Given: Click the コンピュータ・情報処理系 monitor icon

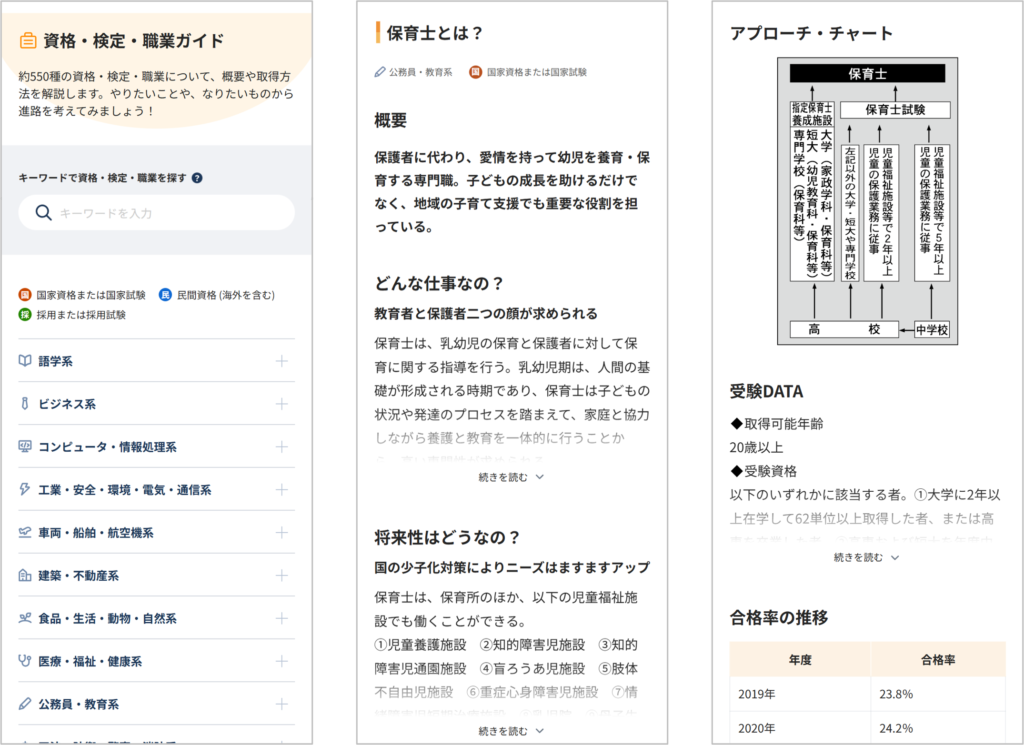Looking at the screenshot, I should (25, 447).
